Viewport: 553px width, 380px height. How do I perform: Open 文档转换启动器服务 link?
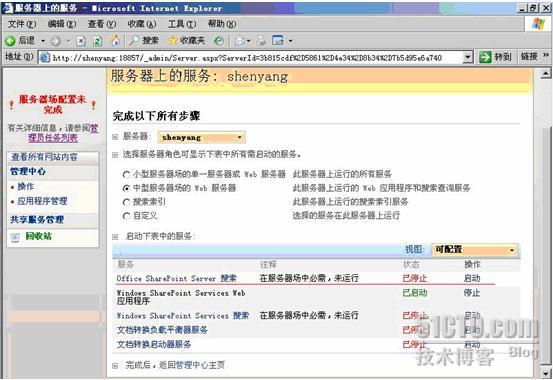point(154,344)
